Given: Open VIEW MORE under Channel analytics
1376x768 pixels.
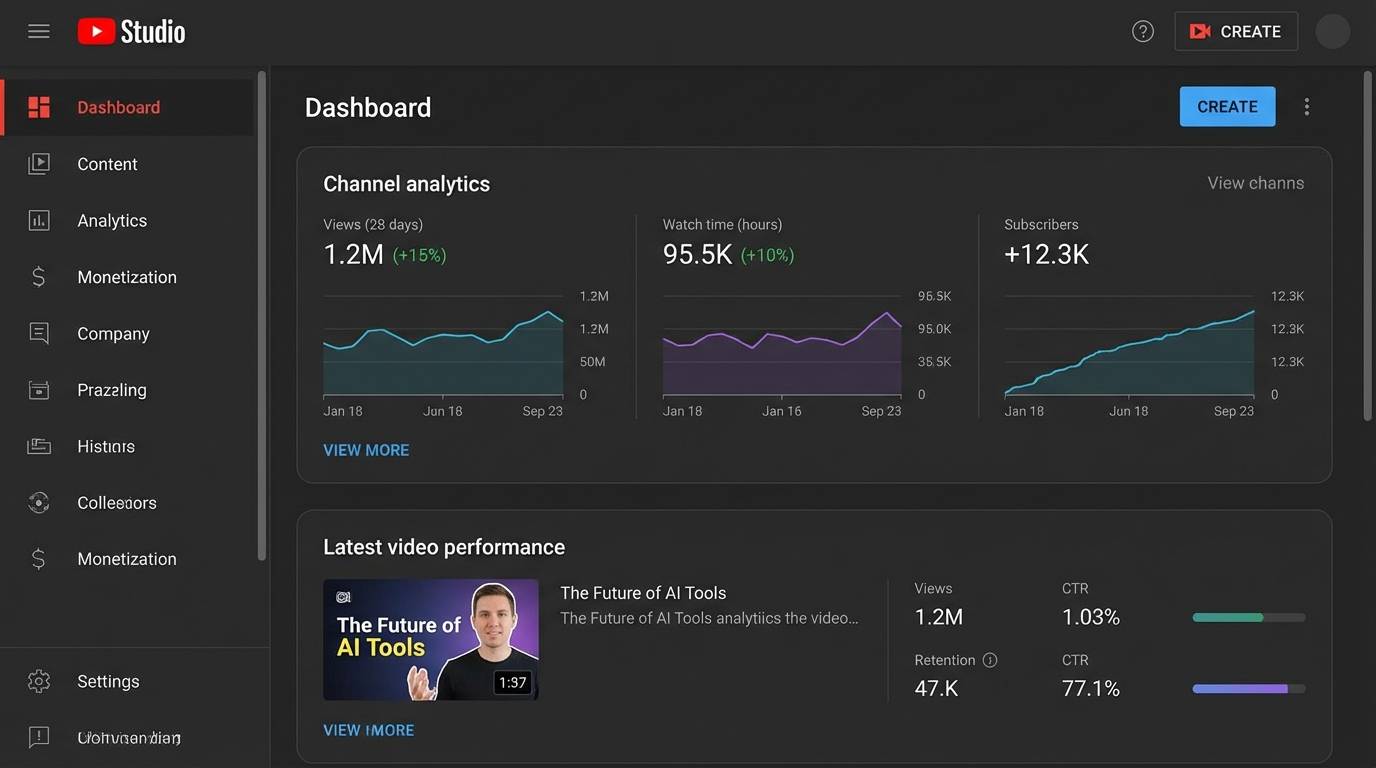Looking at the screenshot, I should pyautogui.click(x=366, y=450).
